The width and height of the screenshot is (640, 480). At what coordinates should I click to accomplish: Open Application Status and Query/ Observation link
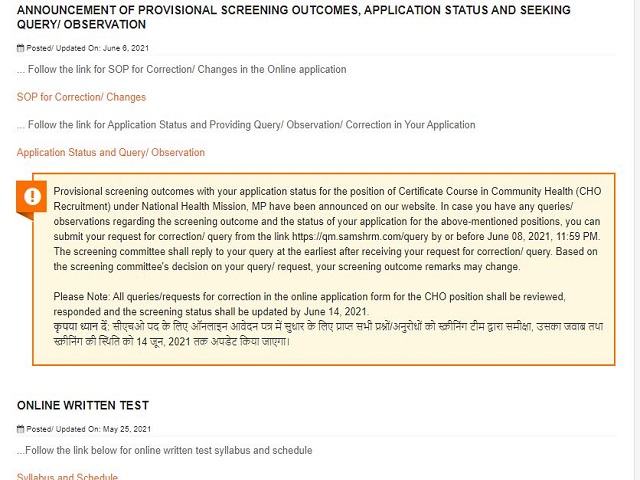[110, 153]
